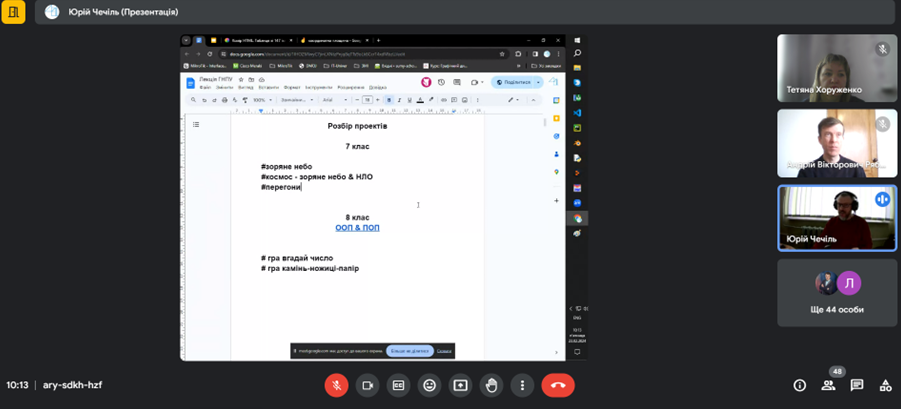Show the participants list
This screenshot has width=901, height=409.
click(828, 385)
